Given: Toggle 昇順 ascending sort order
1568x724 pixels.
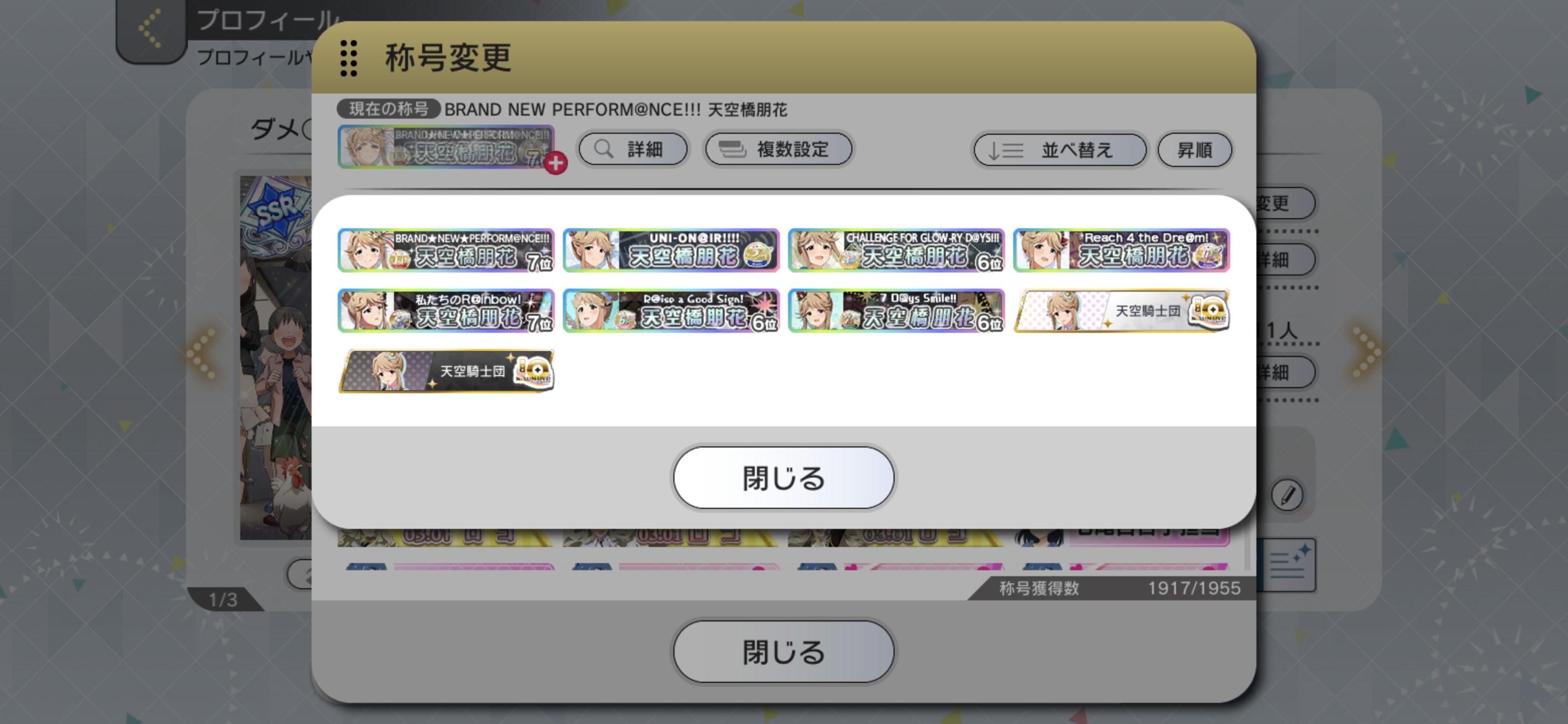Looking at the screenshot, I should click(x=1194, y=150).
